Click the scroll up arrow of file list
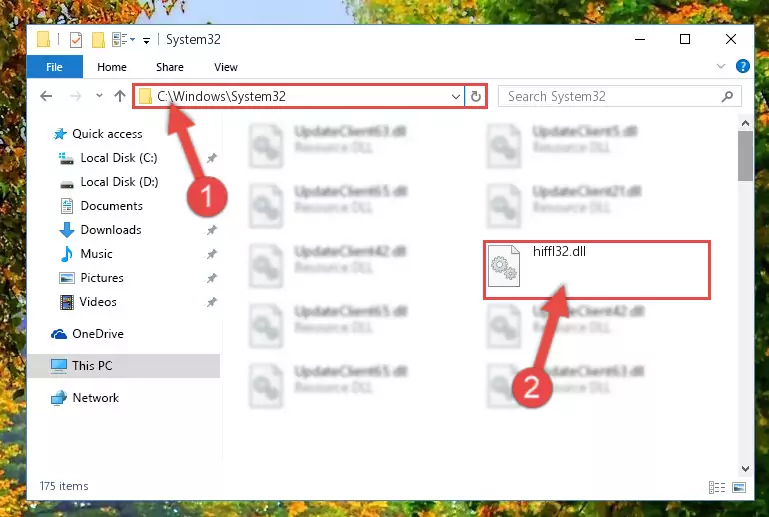Screen dimensions: 769x517 click(x=745, y=123)
